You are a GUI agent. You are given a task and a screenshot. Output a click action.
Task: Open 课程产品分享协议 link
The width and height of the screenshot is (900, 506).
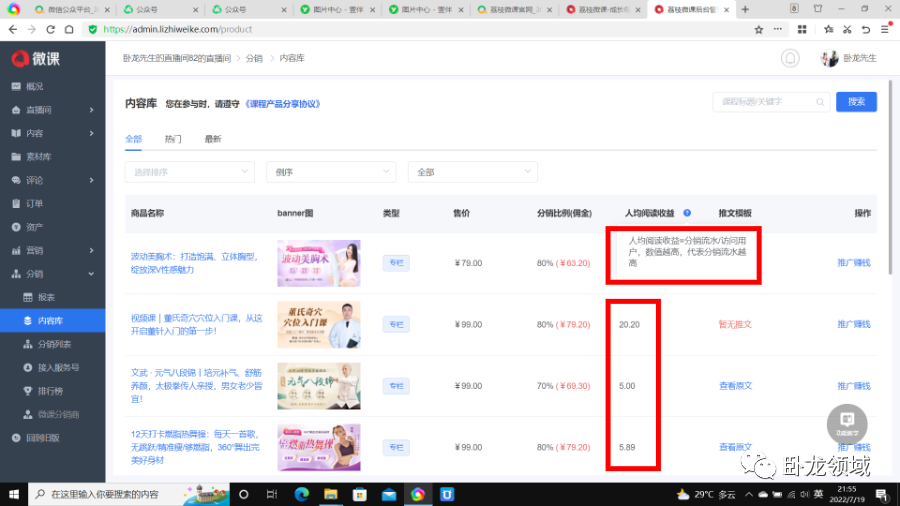coord(282,104)
